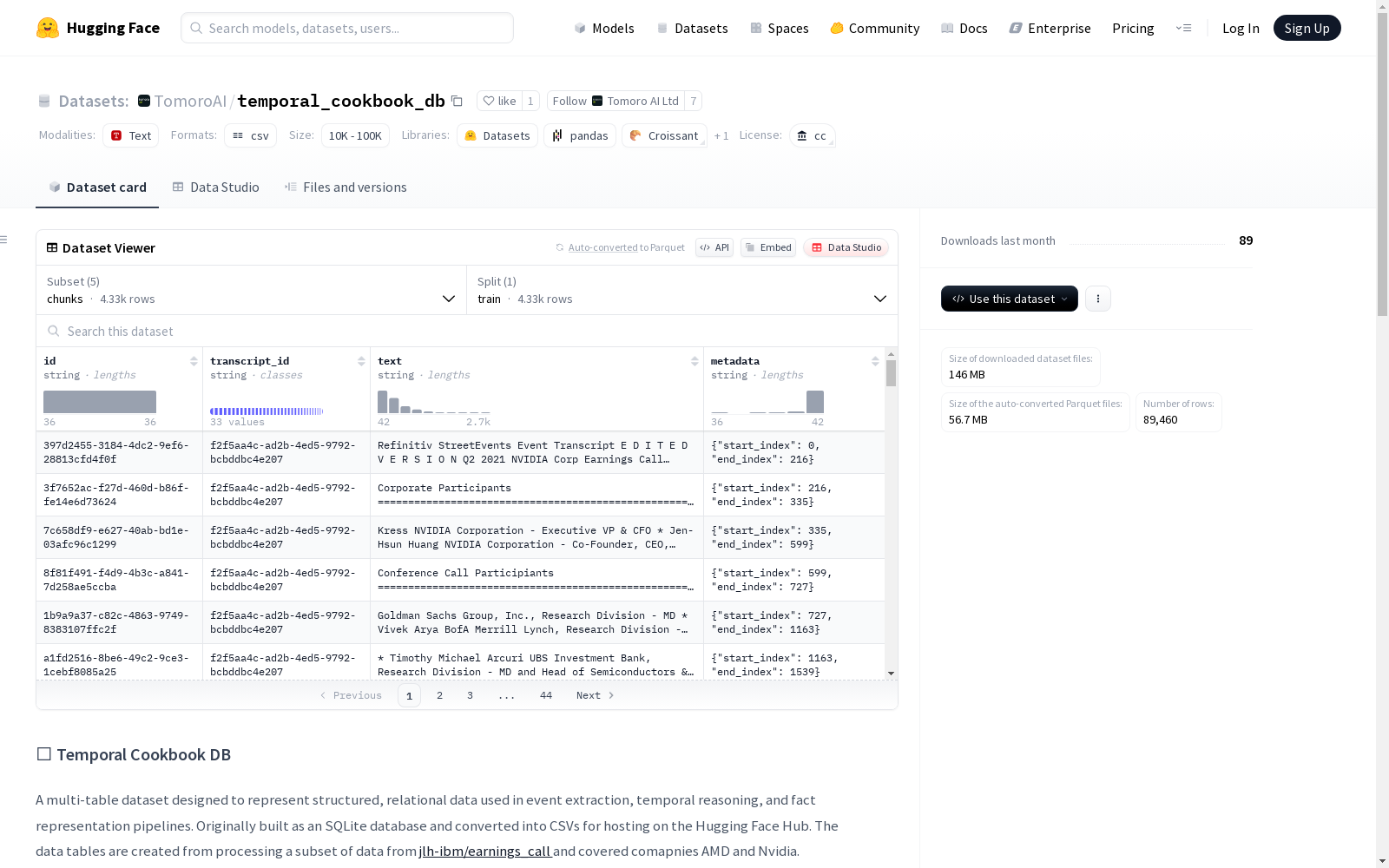Image resolution: width=1389 pixels, height=868 pixels.
Task: Filter by the 10K - 100K size tag
Action: [x=355, y=135]
